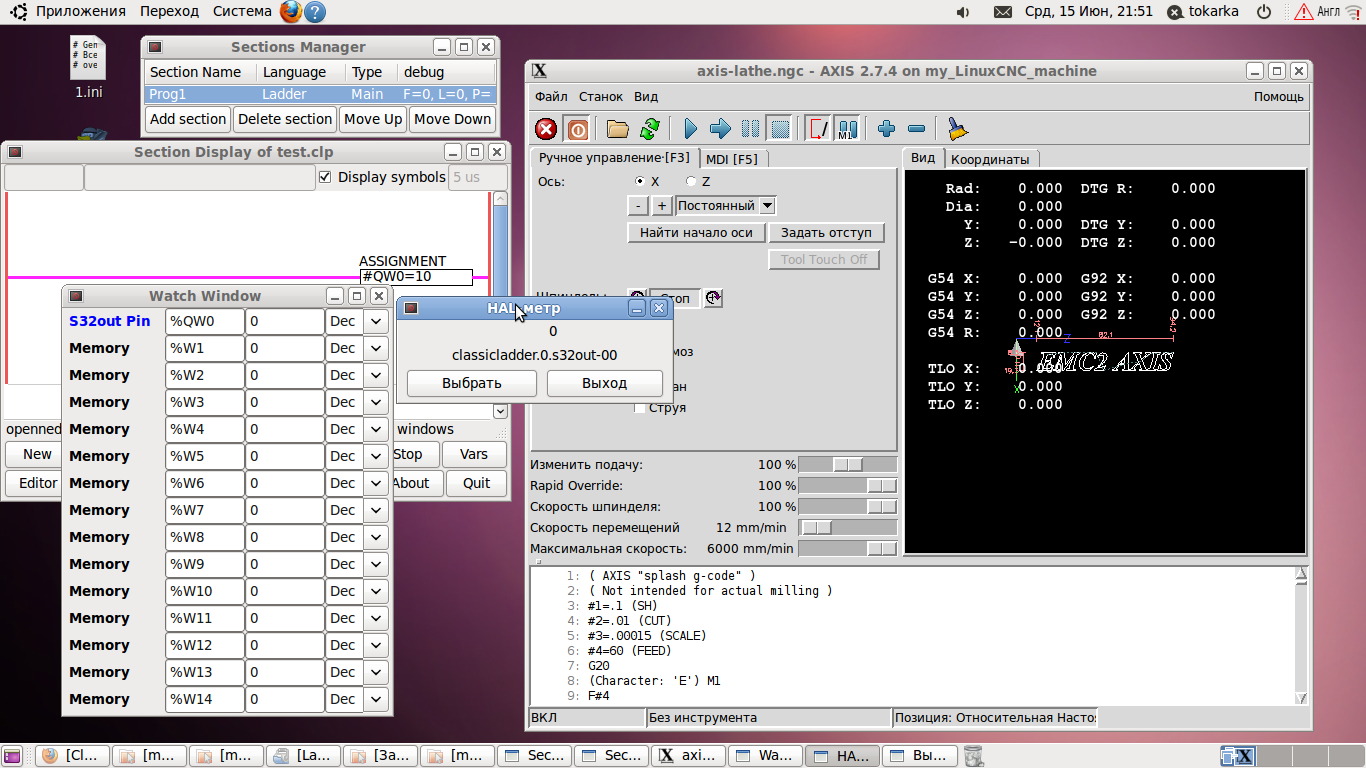
Task: Select the Z axis radio button
Action: (x=691, y=182)
